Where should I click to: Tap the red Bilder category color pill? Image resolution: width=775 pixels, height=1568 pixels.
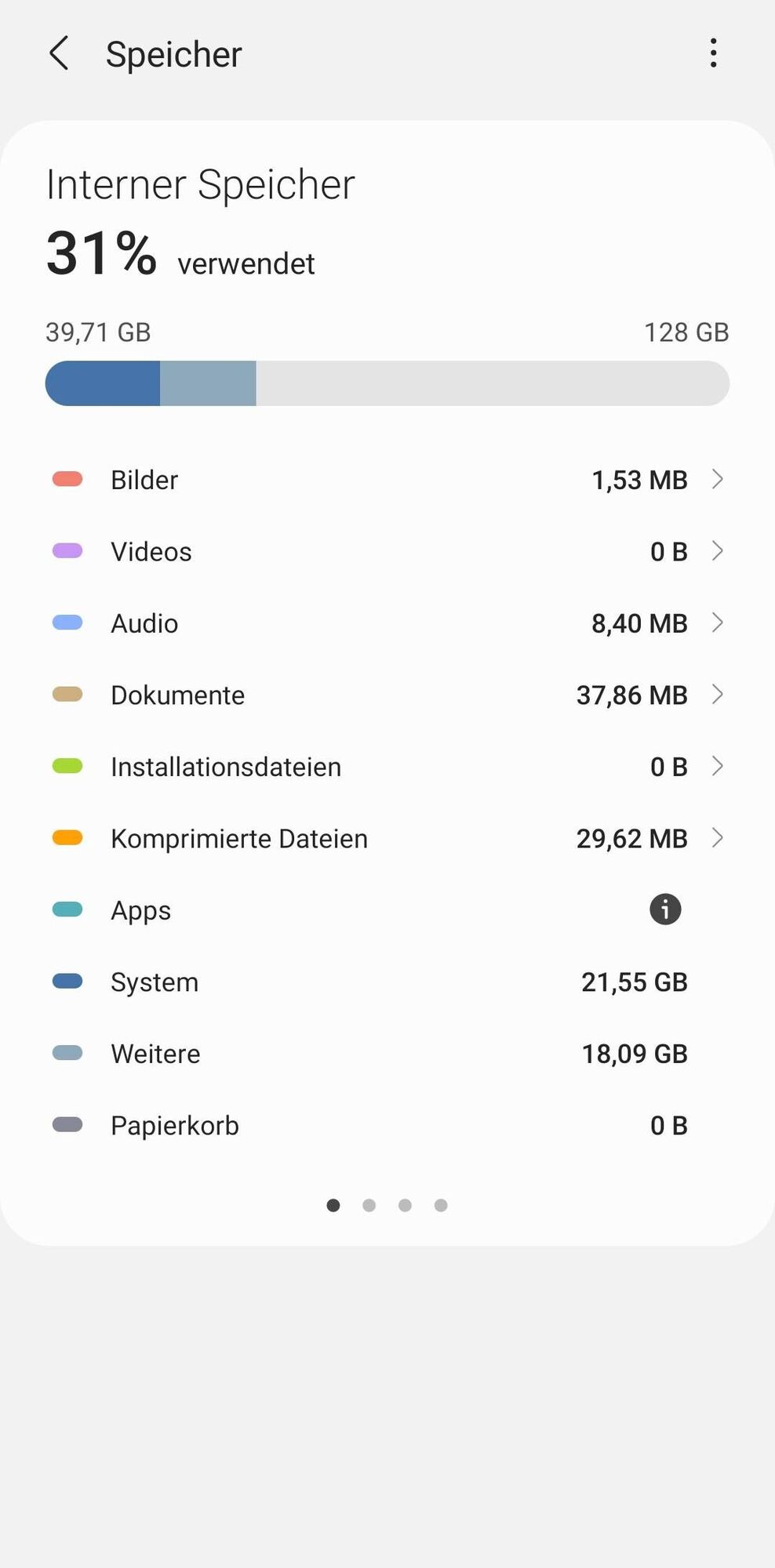point(67,479)
